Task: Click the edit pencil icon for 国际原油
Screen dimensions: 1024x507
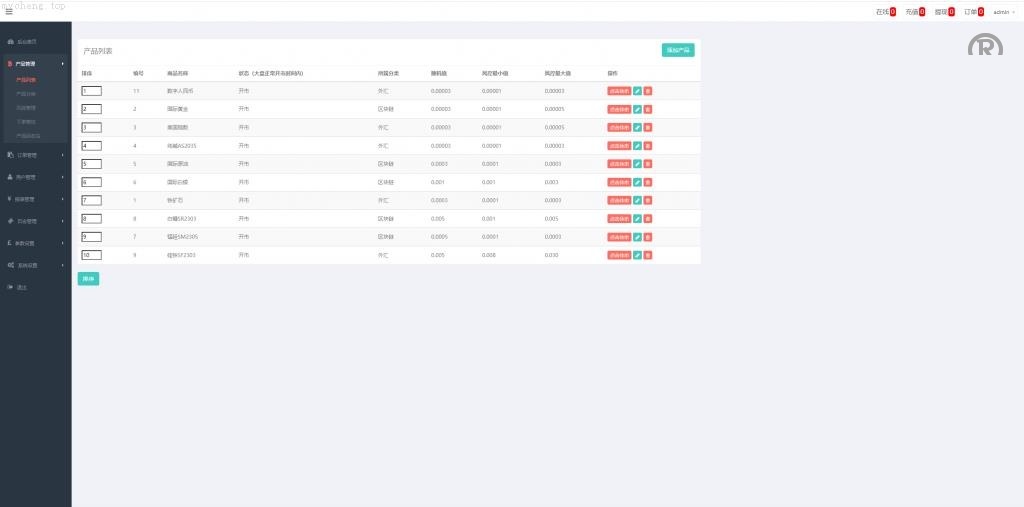Action: tap(638, 164)
